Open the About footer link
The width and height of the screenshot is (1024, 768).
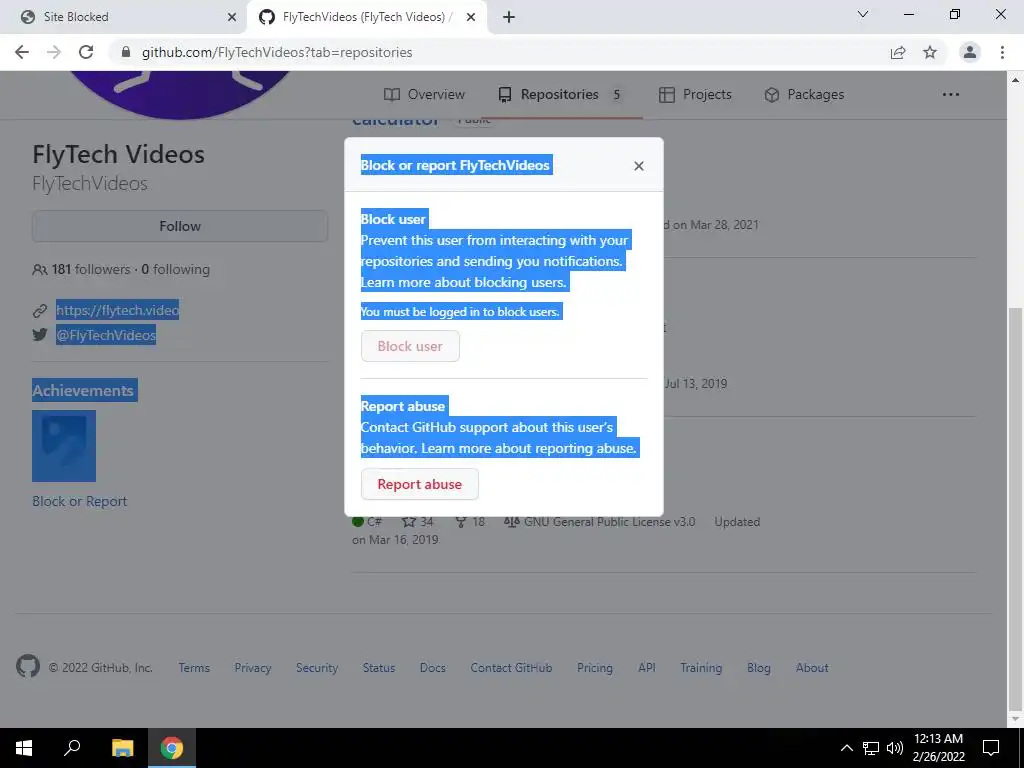(x=812, y=667)
